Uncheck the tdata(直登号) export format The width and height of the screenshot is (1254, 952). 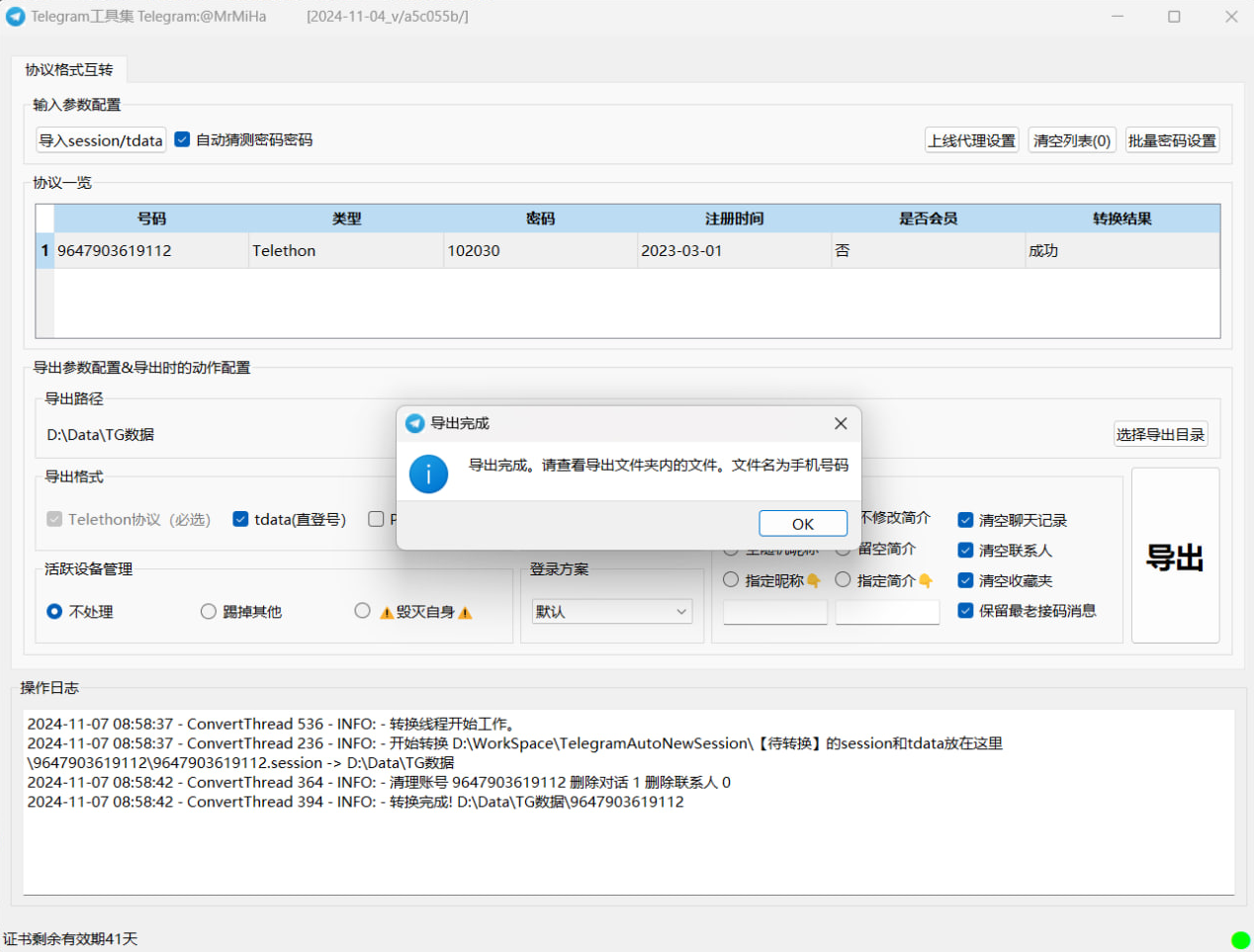point(240,519)
